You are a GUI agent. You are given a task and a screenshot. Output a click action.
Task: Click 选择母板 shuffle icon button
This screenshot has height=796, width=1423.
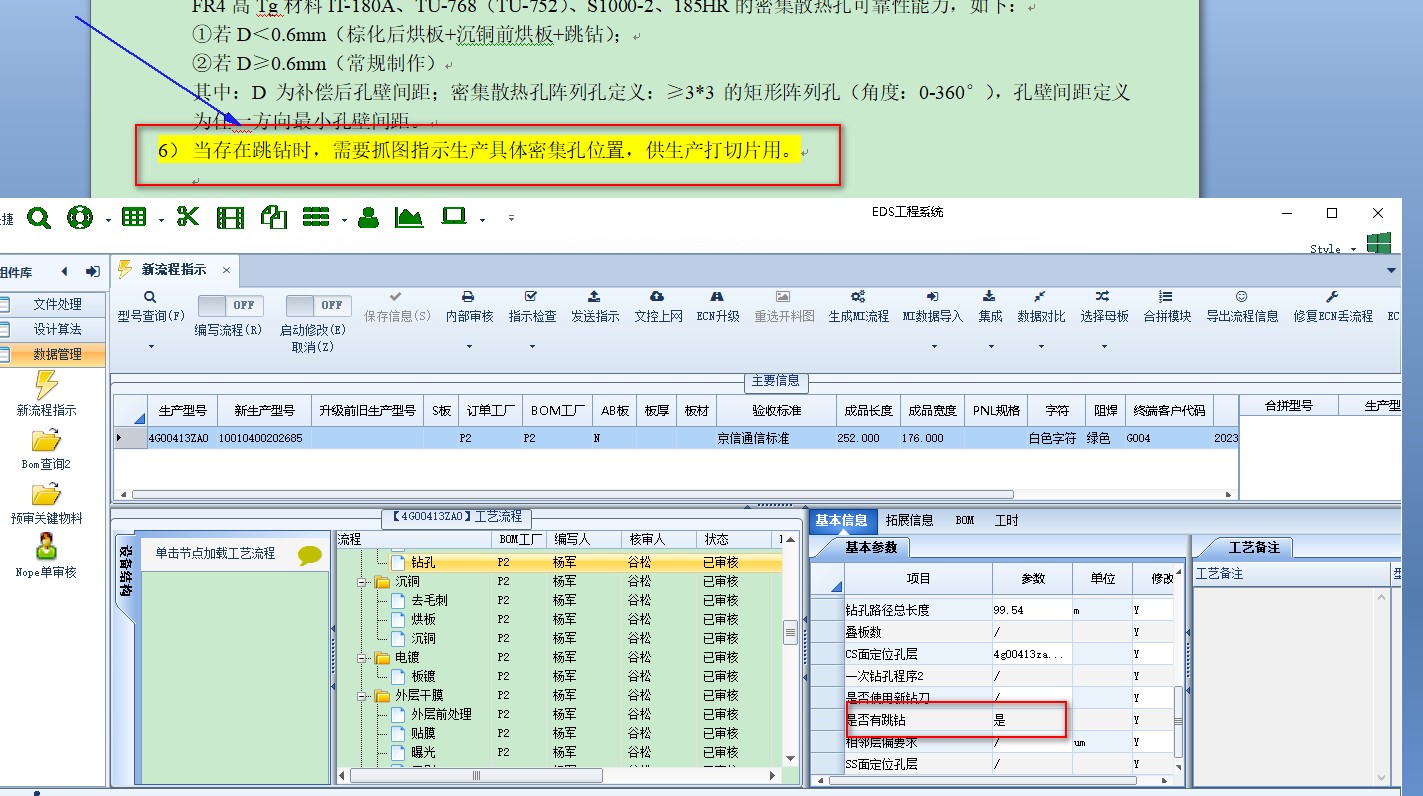click(1104, 307)
